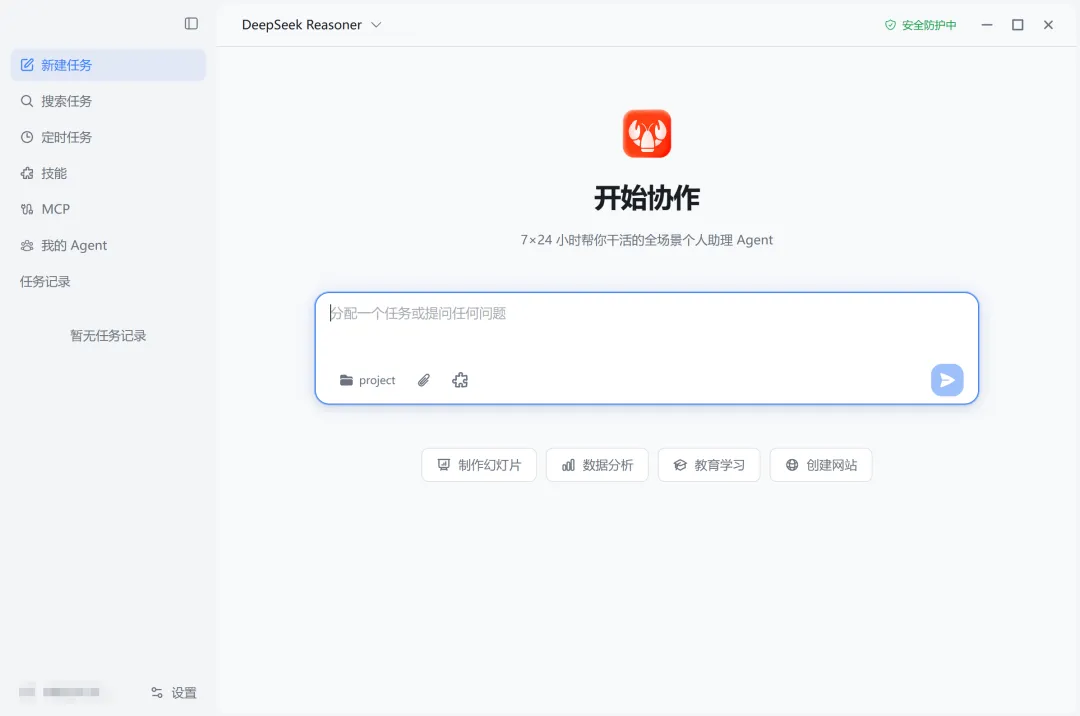
Task: Open the puzzle-piece skills icon in input
Action: point(460,380)
